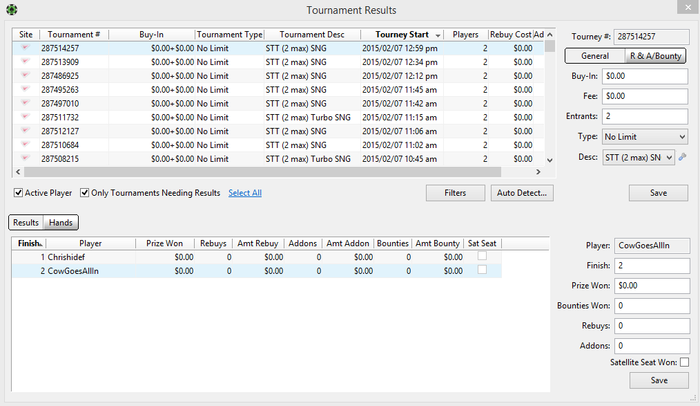Image resolution: width=700 pixels, height=406 pixels.
Task: Select the 2015/02/07 12:34 pm start time cell
Action: click(x=400, y=62)
